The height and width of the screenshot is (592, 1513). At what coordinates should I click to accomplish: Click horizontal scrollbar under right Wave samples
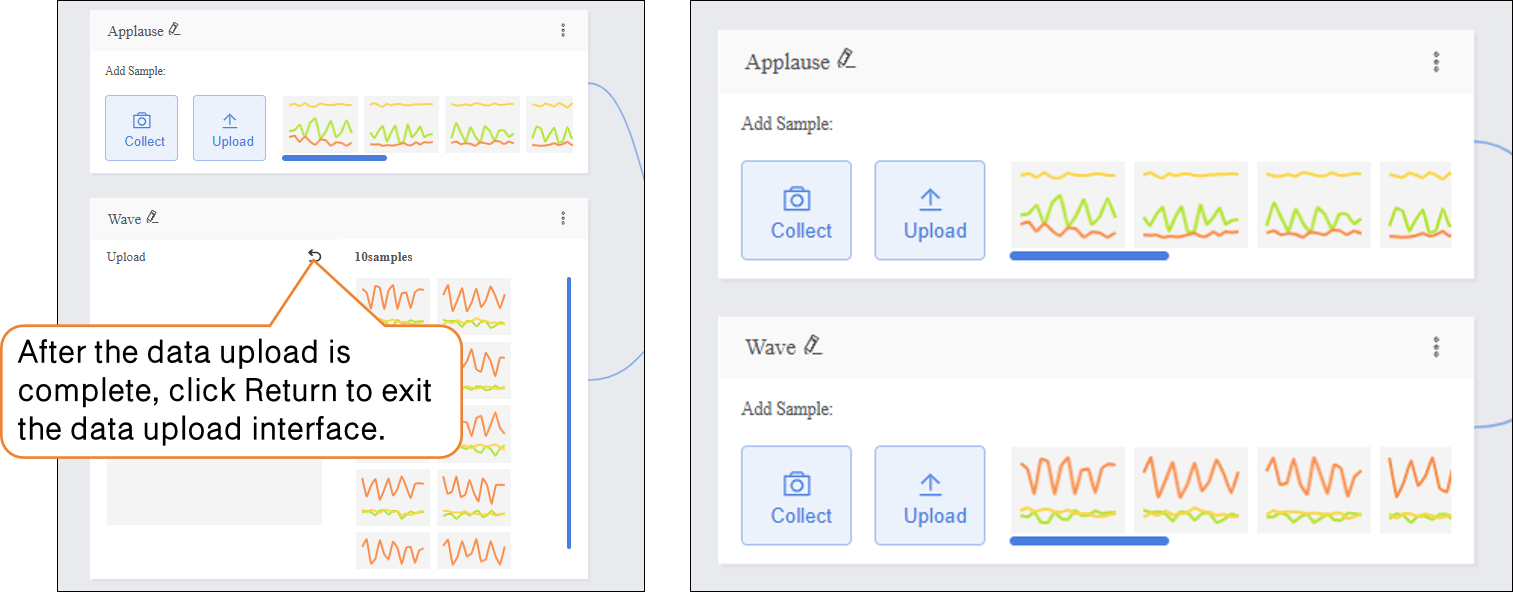pos(1089,541)
